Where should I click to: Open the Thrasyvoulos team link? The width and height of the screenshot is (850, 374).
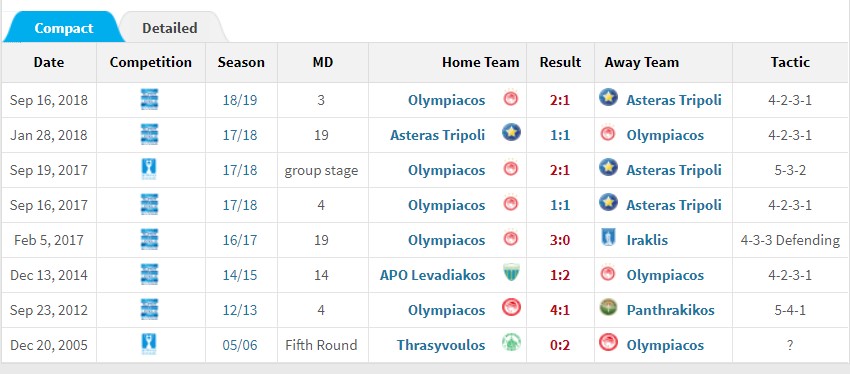[x=441, y=345]
